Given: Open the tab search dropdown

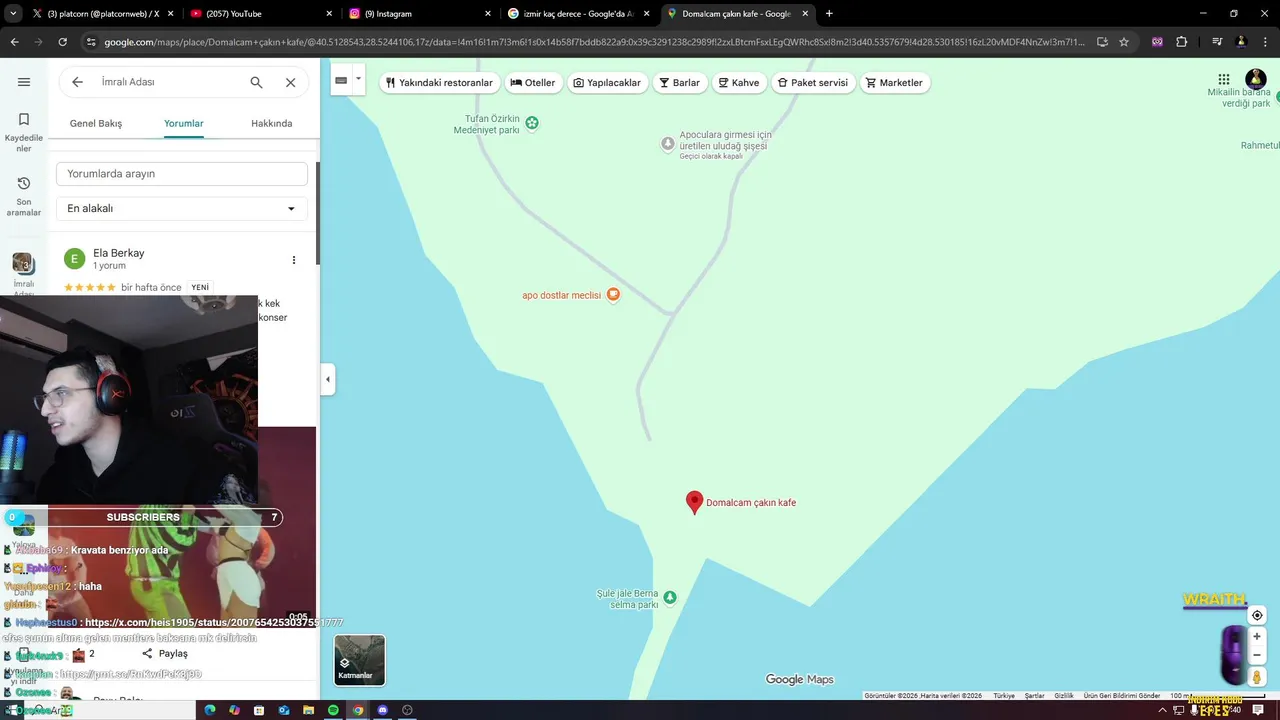Looking at the screenshot, I should pos(13,14).
